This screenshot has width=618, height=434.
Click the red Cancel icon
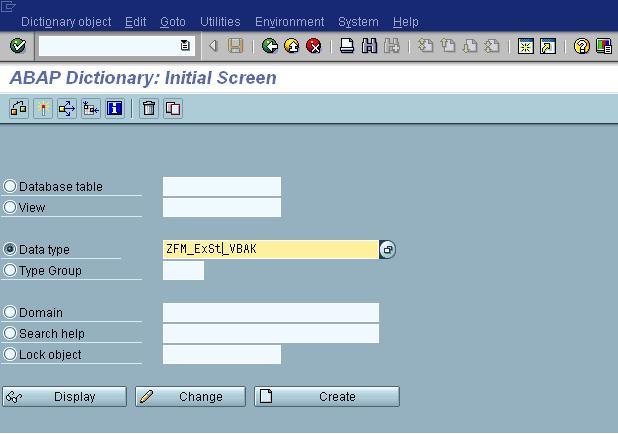click(314, 46)
